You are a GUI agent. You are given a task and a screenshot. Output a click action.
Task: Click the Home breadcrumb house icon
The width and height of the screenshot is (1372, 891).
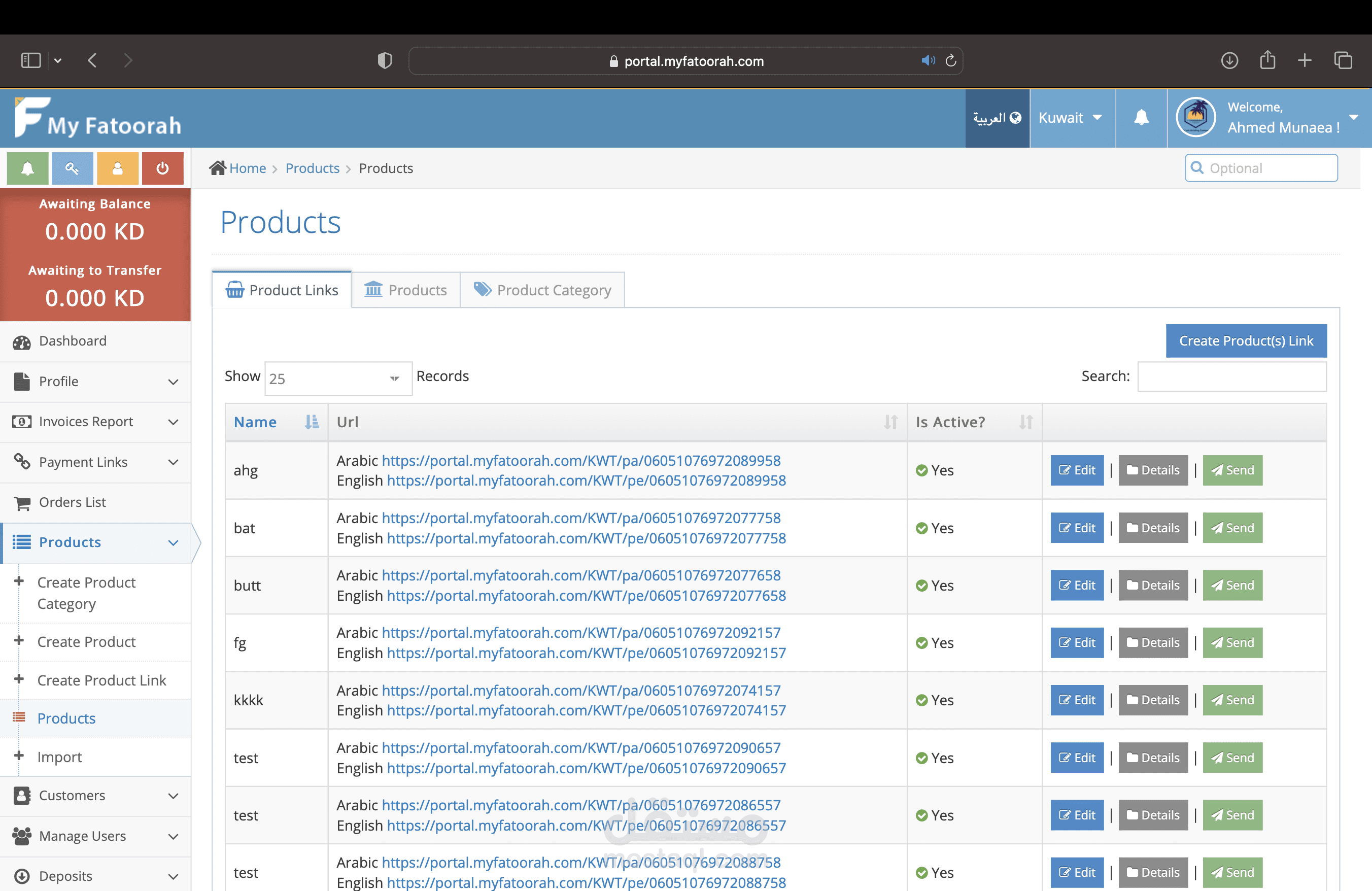pyautogui.click(x=217, y=168)
